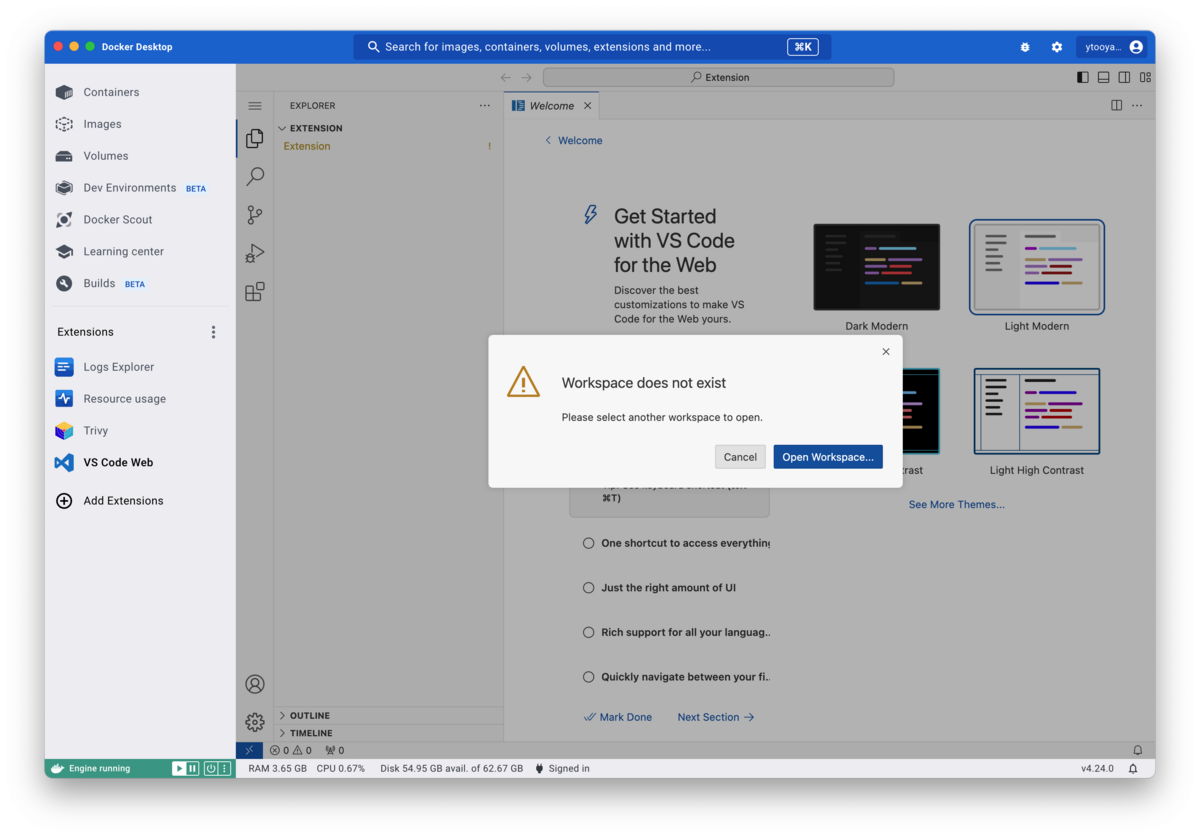Click the Welcome breadcrumb back link
Screen dimensions: 1200x837
pos(574,141)
